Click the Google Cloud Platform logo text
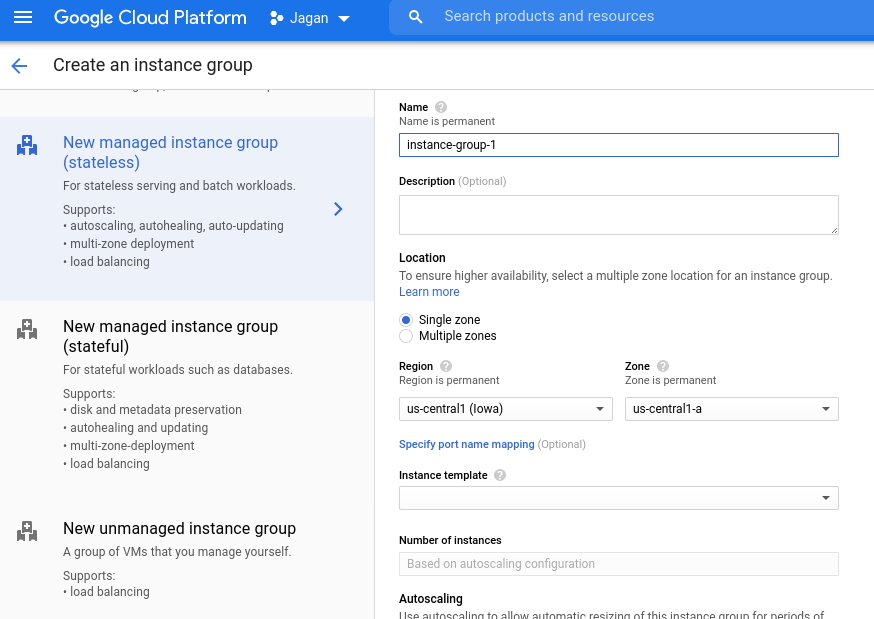The height and width of the screenshot is (619, 874). [150, 17]
